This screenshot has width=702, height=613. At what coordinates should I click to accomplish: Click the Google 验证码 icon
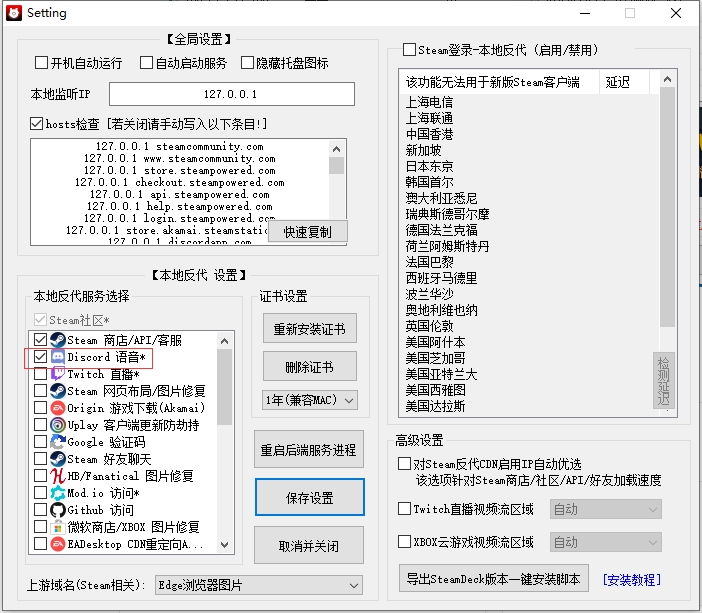click(58, 442)
